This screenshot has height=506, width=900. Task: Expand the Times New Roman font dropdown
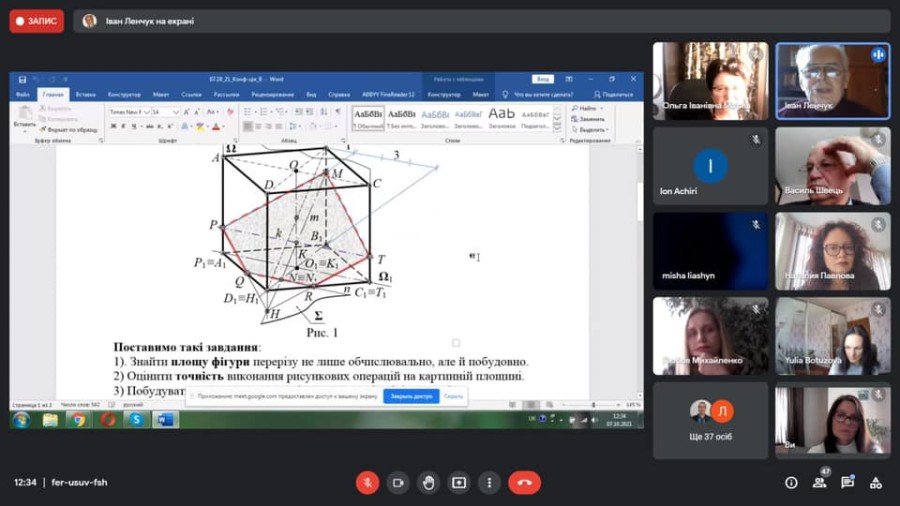[146, 112]
